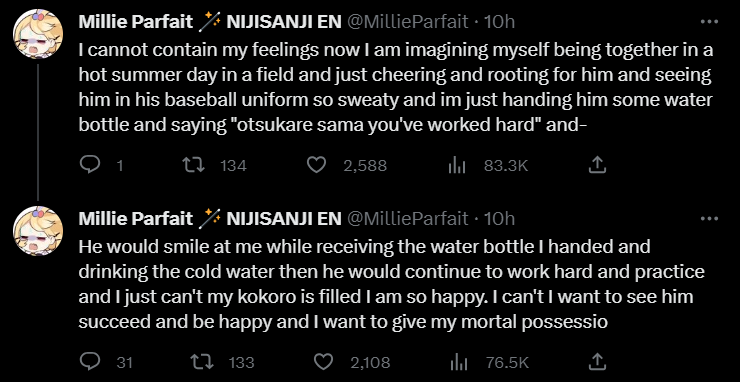
Task: Reply to the first tweet about baseball uniform
Action: [90, 165]
